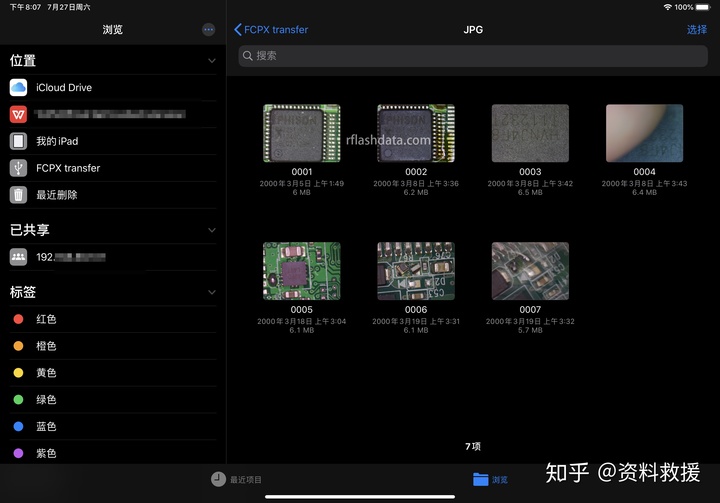Image resolution: width=720 pixels, height=503 pixels.
Task: Open the shared server 192 entry
Action: pyautogui.click(x=112, y=257)
